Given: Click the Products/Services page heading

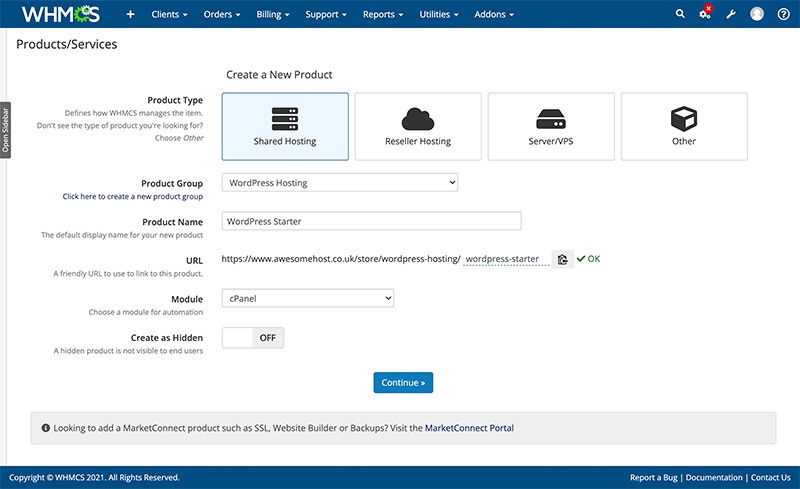Looking at the screenshot, I should point(67,44).
